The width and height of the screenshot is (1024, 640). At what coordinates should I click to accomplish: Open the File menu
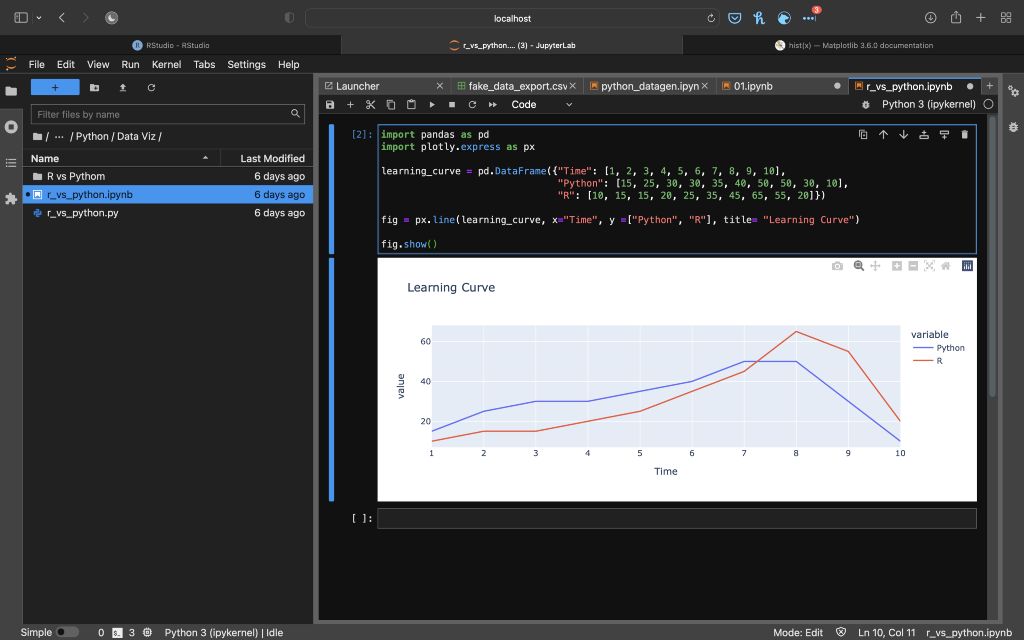tap(37, 64)
